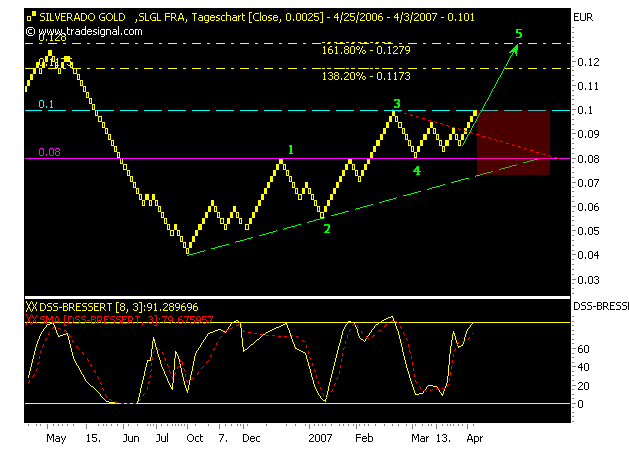Click the 0.05 price axis value
The width and height of the screenshot is (629, 455).
pos(588,231)
